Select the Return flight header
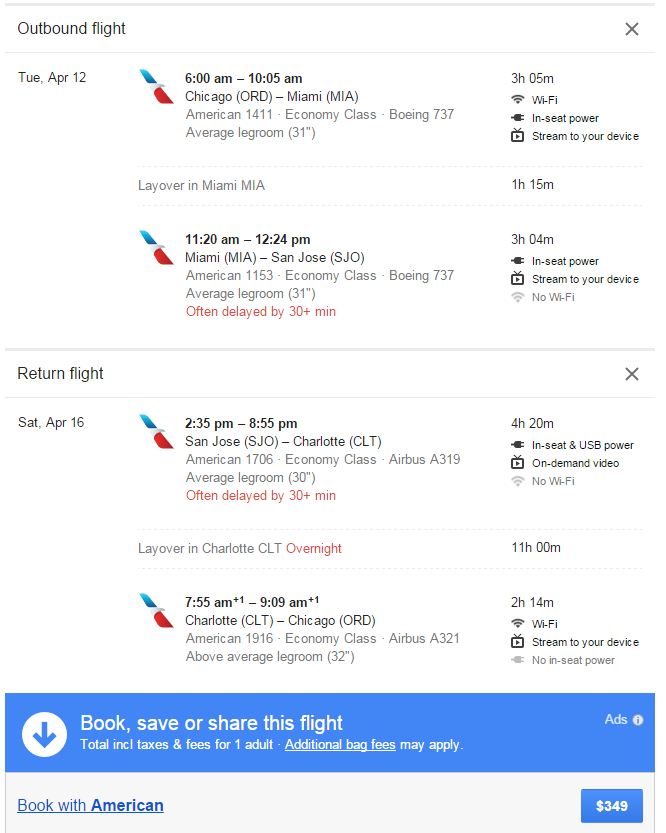The image size is (666, 833). [x=61, y=374]
